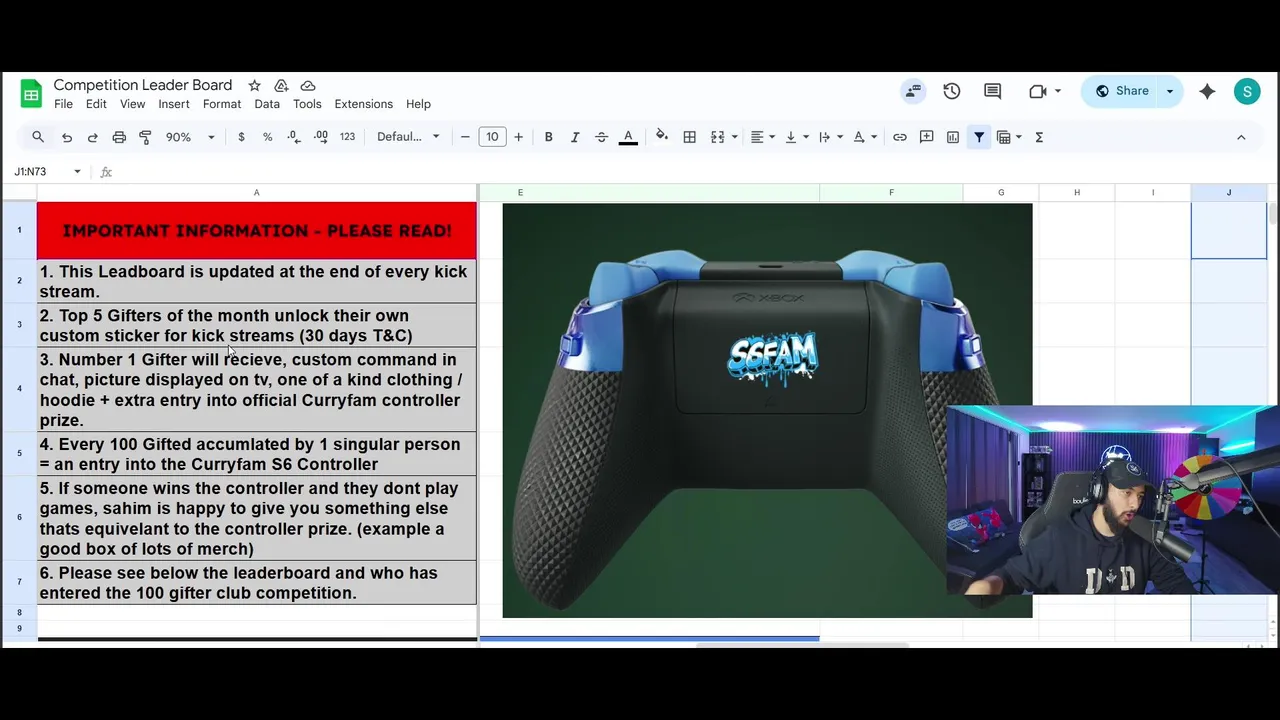Star the Competition Leader Board document

[x=254, y=86]
